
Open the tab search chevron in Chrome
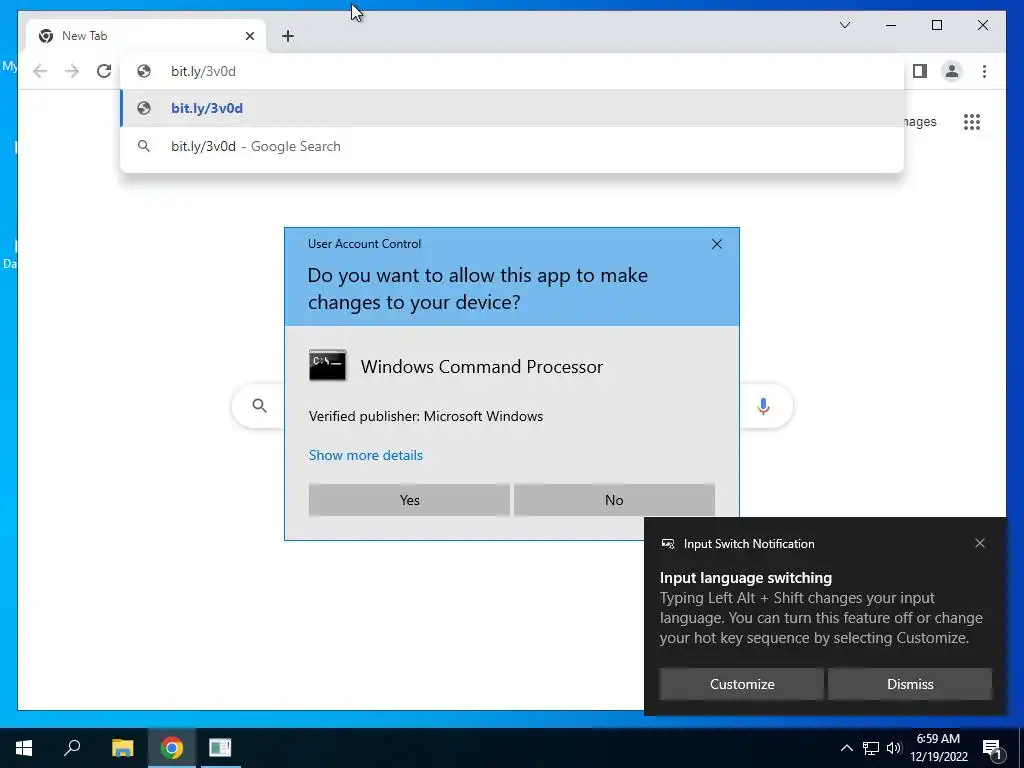[x=844, y=25]
